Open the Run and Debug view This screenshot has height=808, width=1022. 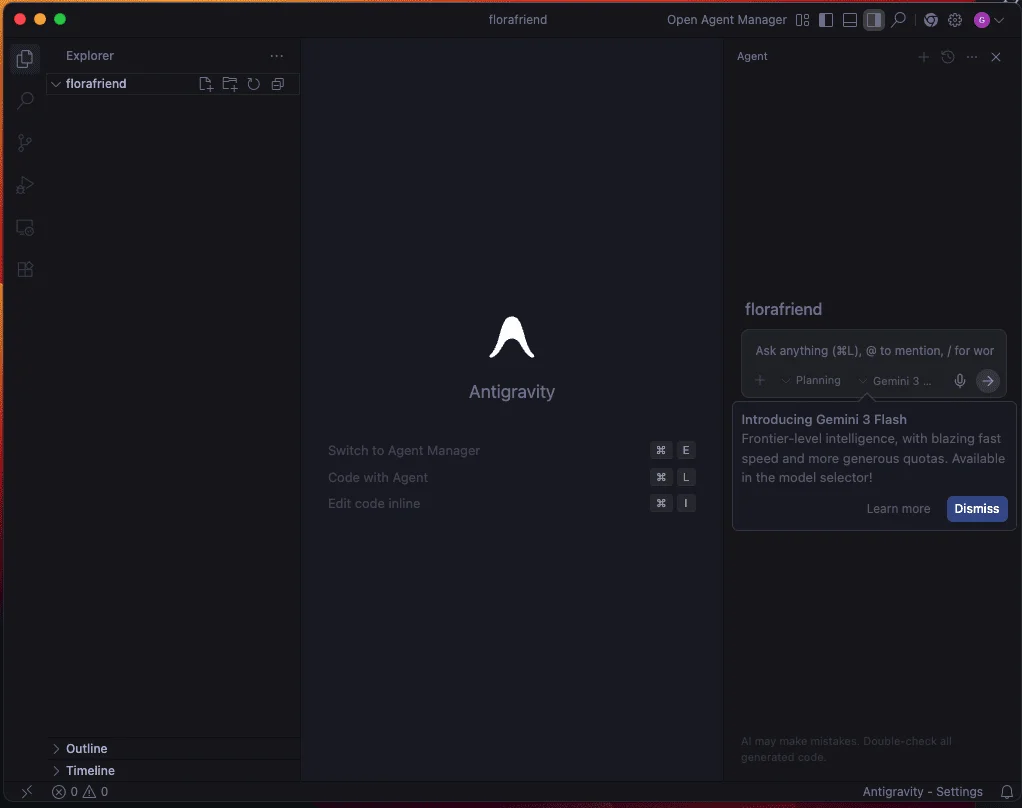tap(26, 185)
